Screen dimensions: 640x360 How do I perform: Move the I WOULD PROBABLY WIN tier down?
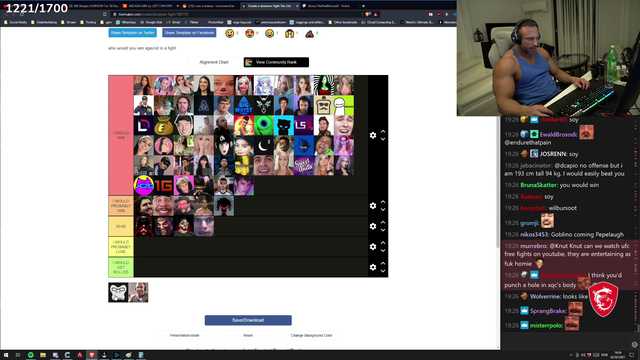(x=383, y=210)
